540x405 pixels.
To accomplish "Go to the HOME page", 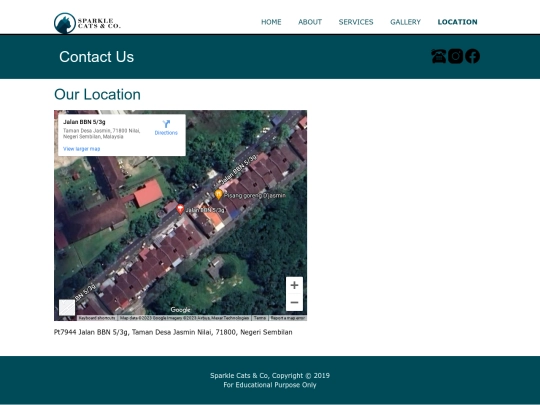I will [x=271, y=22].
